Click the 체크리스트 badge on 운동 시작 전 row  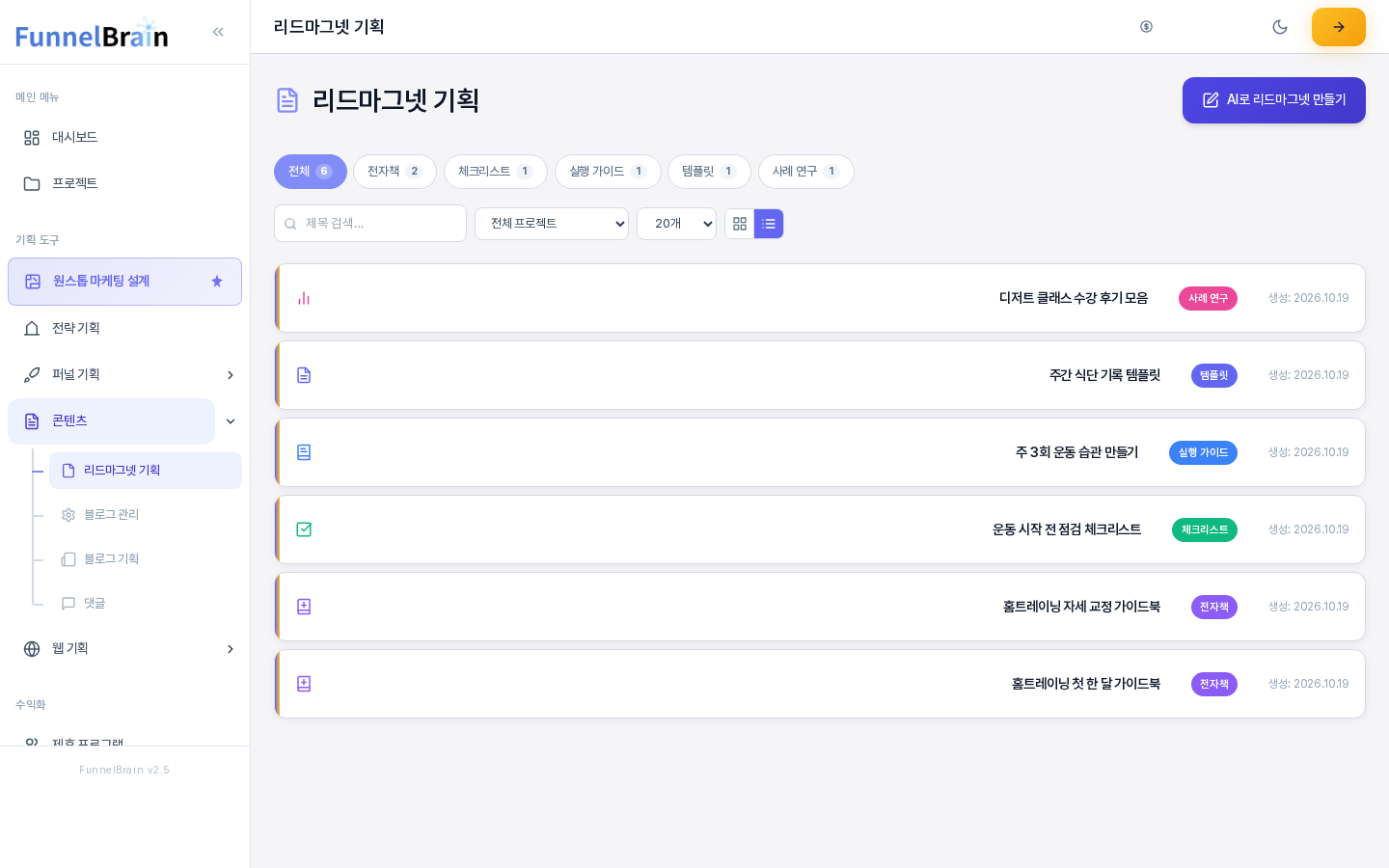tap(1205, 530)
